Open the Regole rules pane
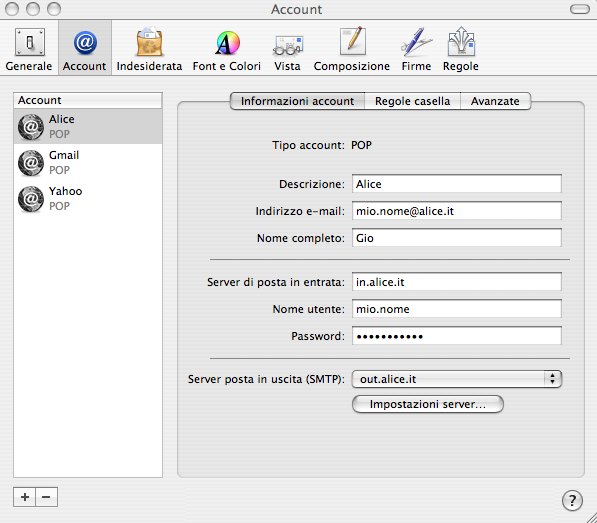The image size is (597, 523). coord(461,49)
